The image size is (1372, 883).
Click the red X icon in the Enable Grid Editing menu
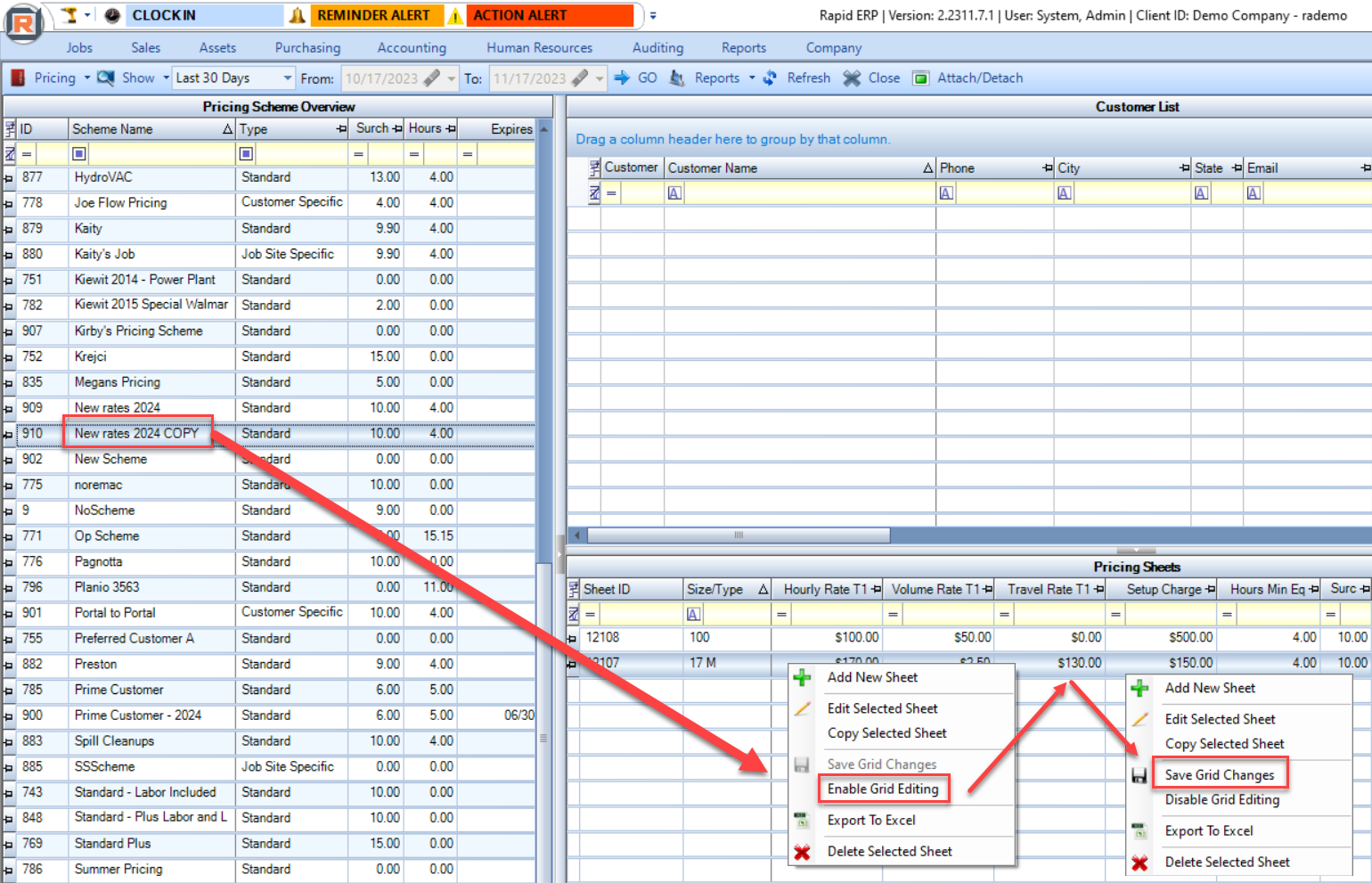click(x=802, y=852)
